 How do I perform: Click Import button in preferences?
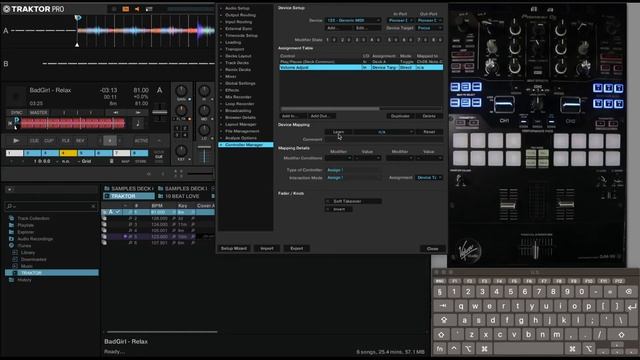pos(267,248)
